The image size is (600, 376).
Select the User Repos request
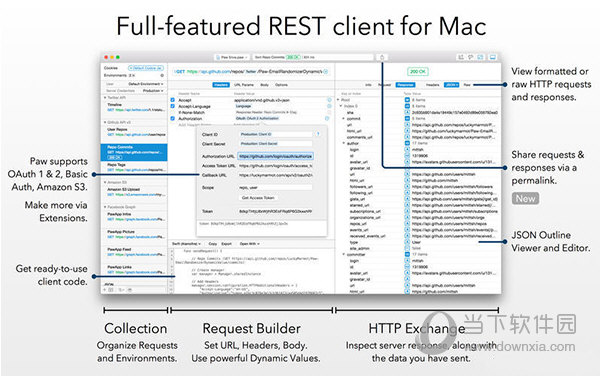[134, 132]
